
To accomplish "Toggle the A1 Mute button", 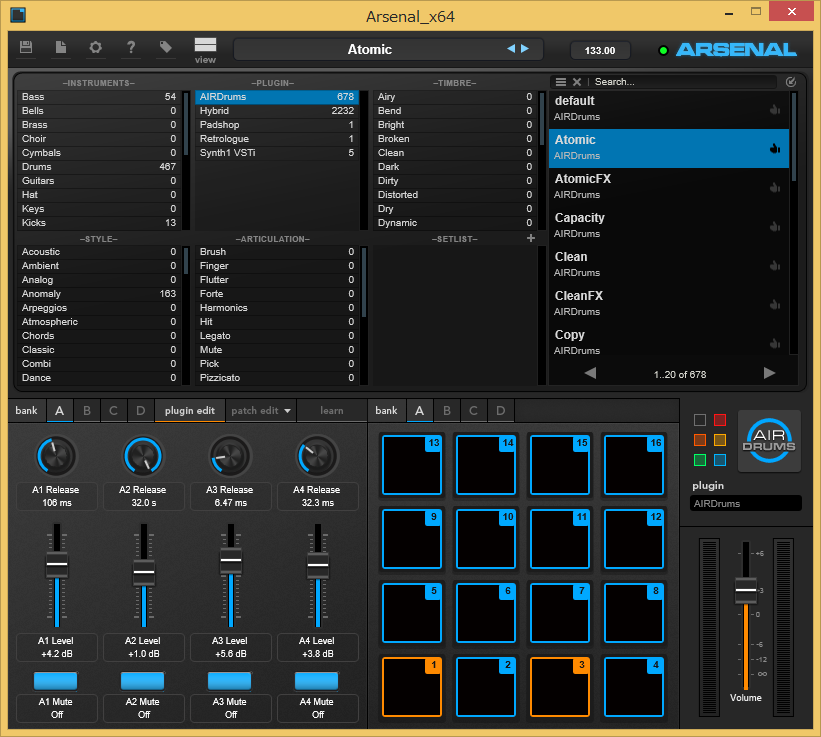I will point(56,680).
